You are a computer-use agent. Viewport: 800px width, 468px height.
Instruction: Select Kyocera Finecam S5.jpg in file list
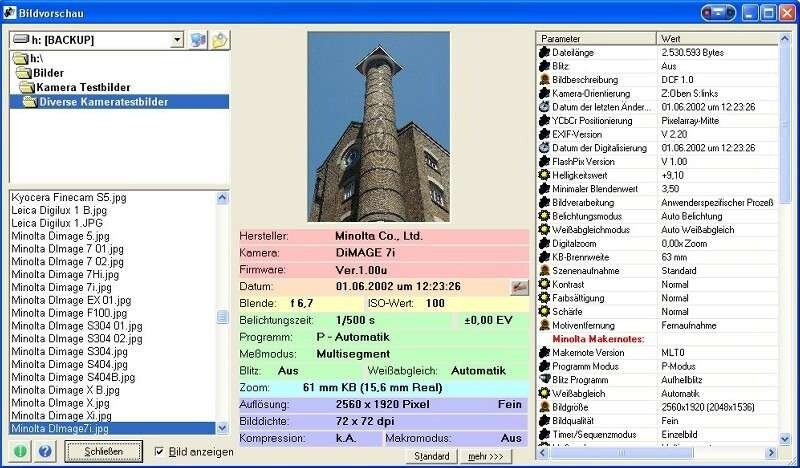pyautogui.click(x=69, y=198)
